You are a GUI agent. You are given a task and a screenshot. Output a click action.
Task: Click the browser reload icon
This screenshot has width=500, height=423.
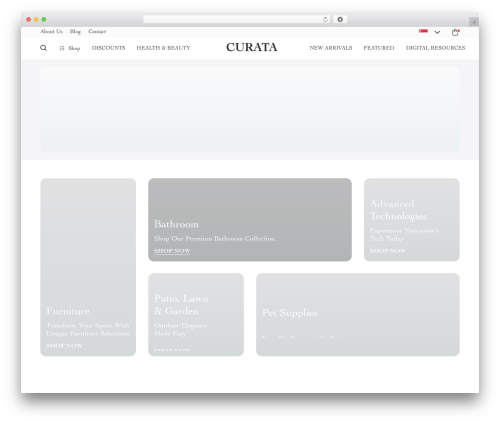(x=325, y=19)
